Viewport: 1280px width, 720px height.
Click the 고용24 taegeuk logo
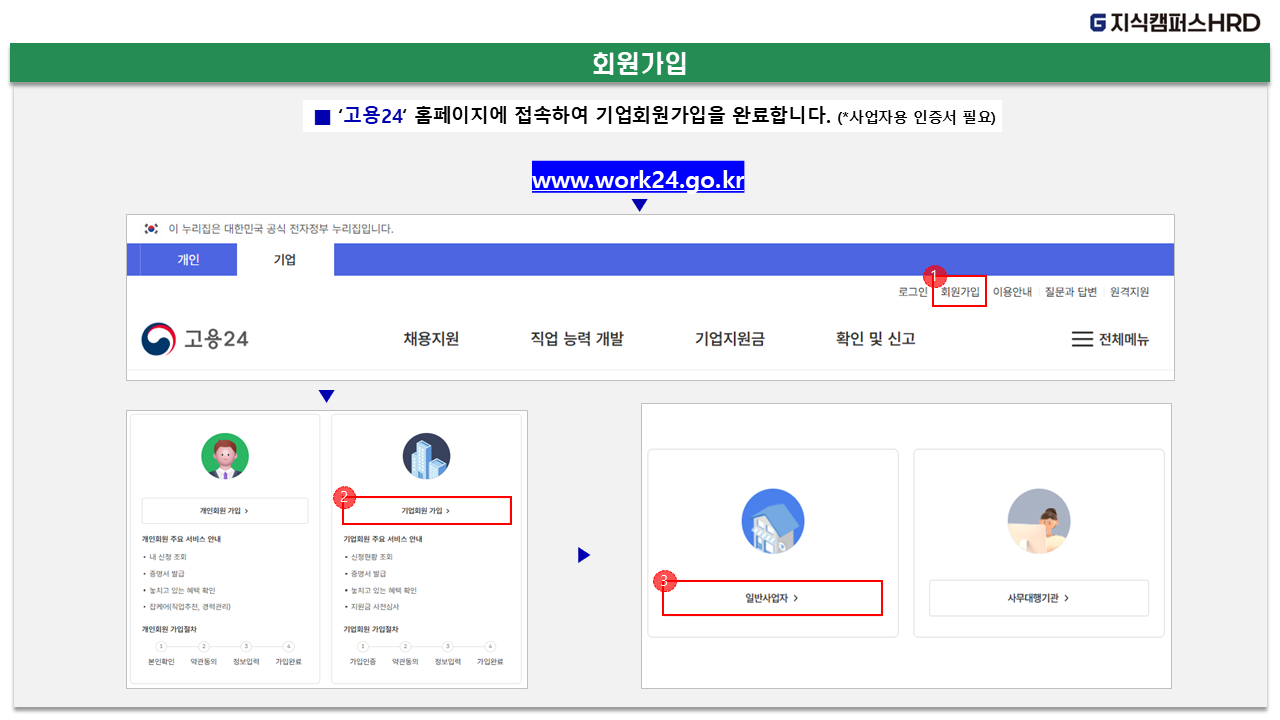(x=158, y=339)
